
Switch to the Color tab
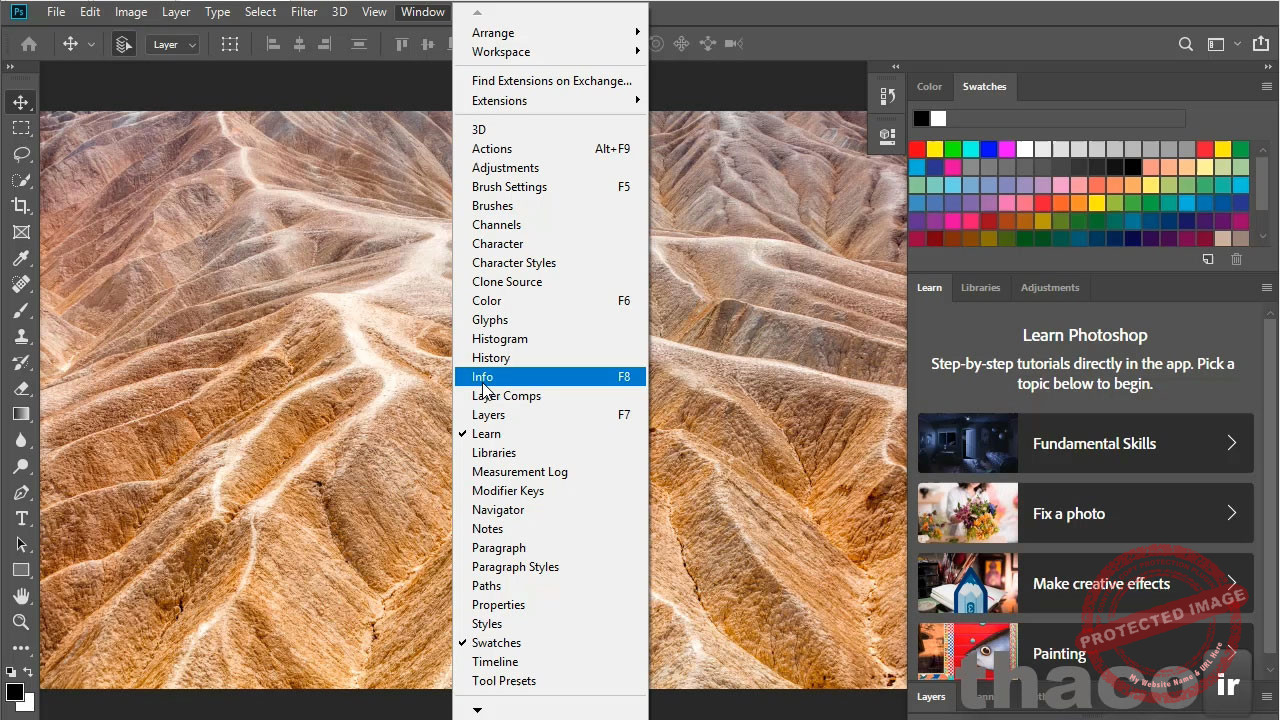[929, 87]
